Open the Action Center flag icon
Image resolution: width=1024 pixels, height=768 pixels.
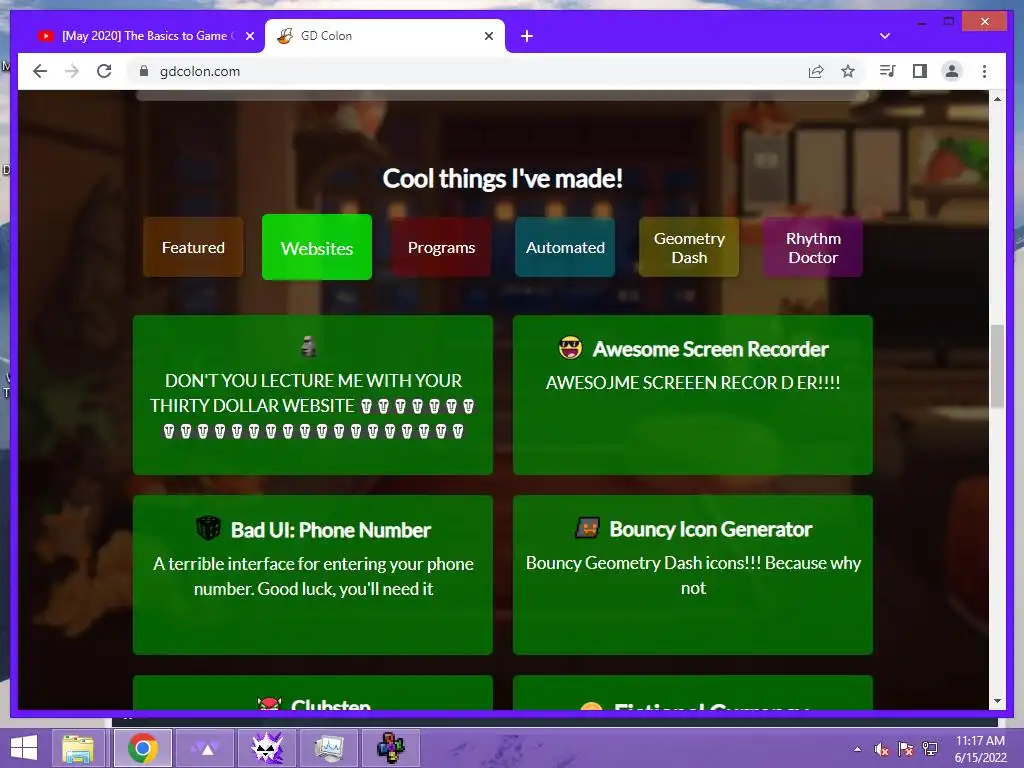click(x=906, y=749)
